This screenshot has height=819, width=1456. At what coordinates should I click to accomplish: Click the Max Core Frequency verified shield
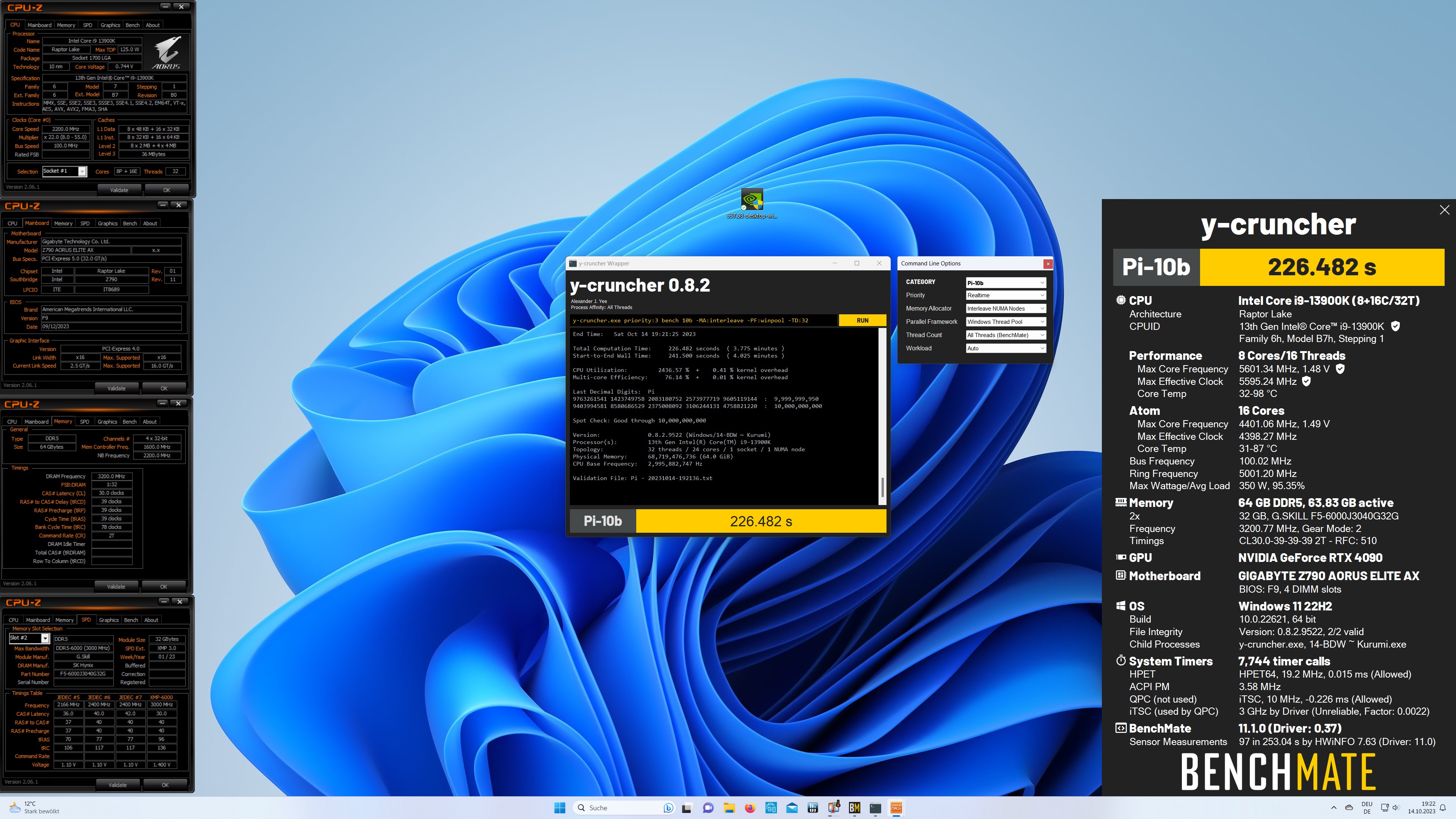coord(1340,369)
